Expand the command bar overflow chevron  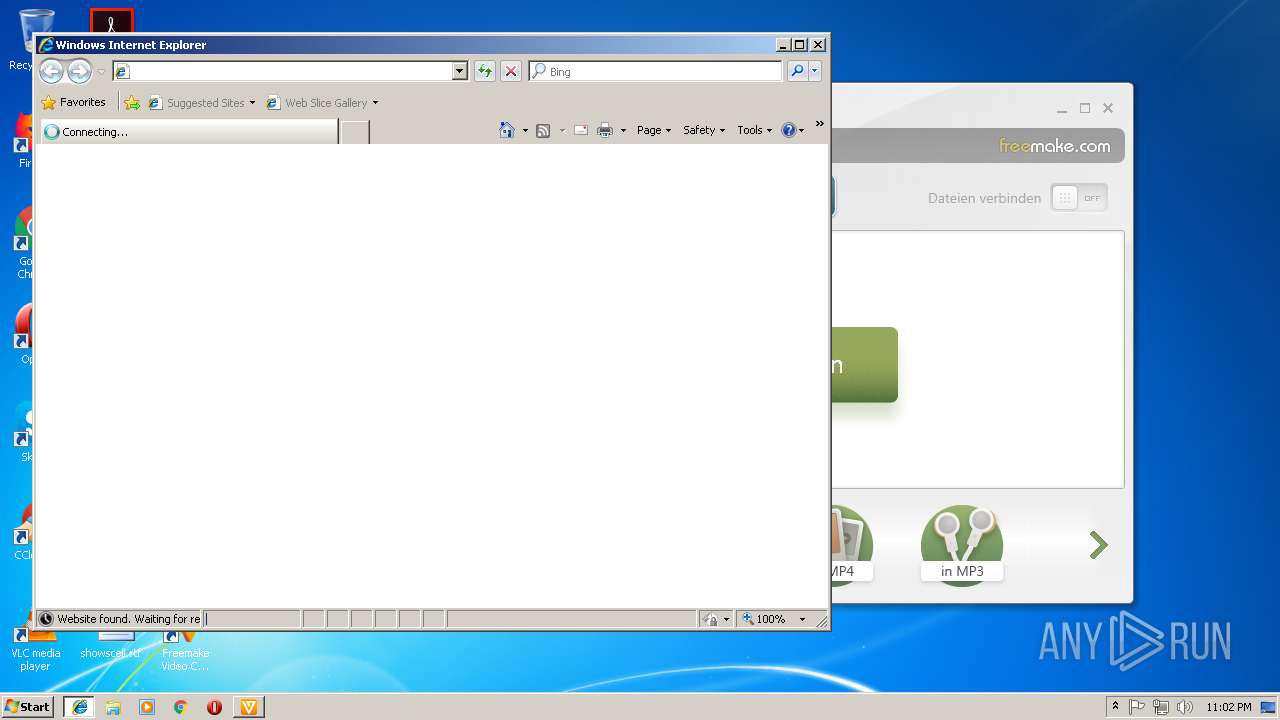click(820, 124)
